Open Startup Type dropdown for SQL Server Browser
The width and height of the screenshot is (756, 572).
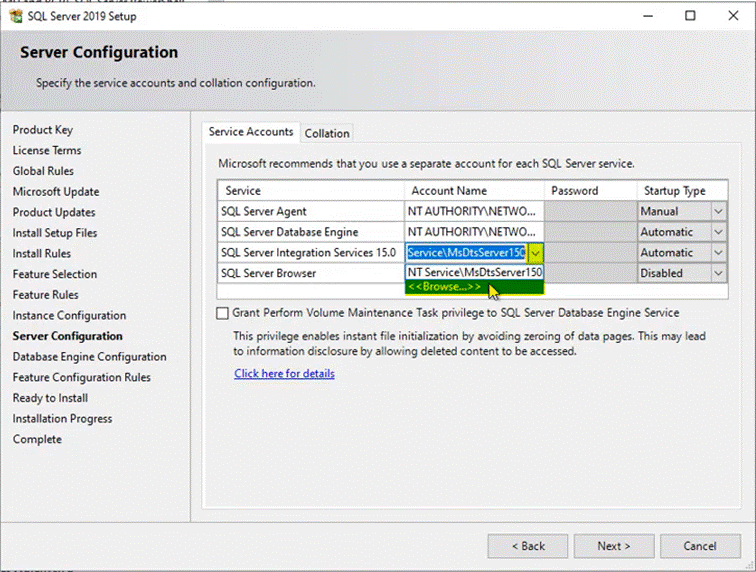[x=718, y=273]
